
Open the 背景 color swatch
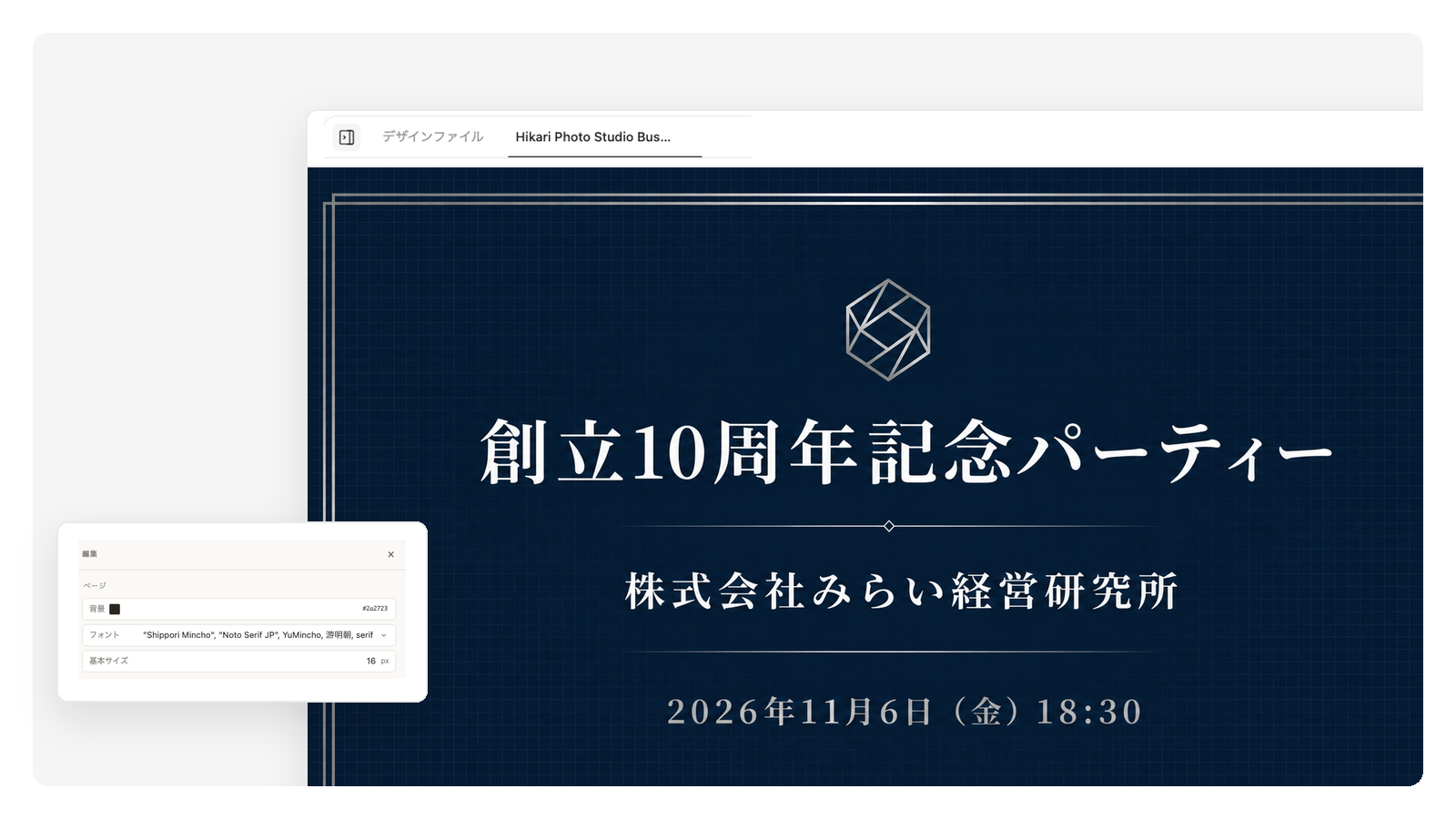(x=115, y=609)
